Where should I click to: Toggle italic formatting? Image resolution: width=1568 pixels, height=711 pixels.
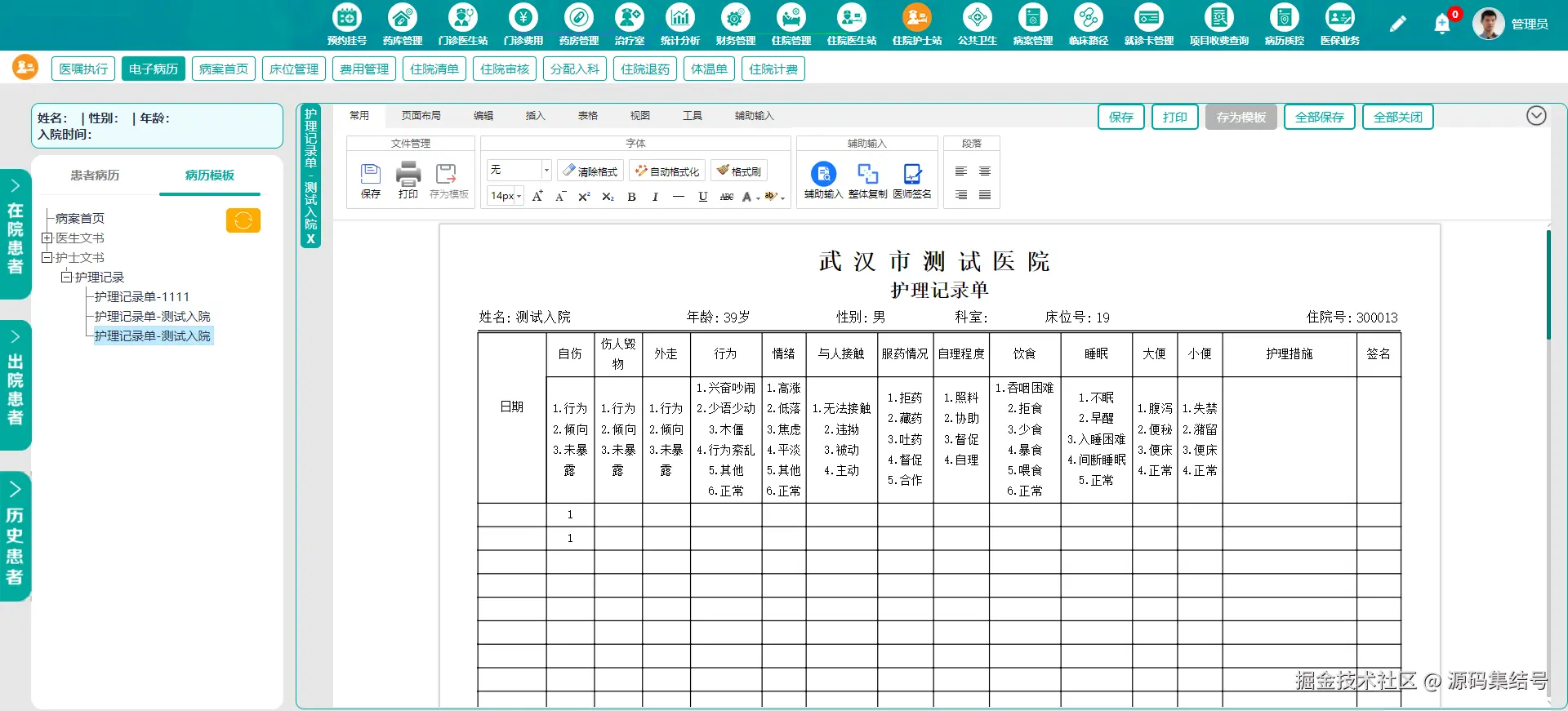coord(655,196)
